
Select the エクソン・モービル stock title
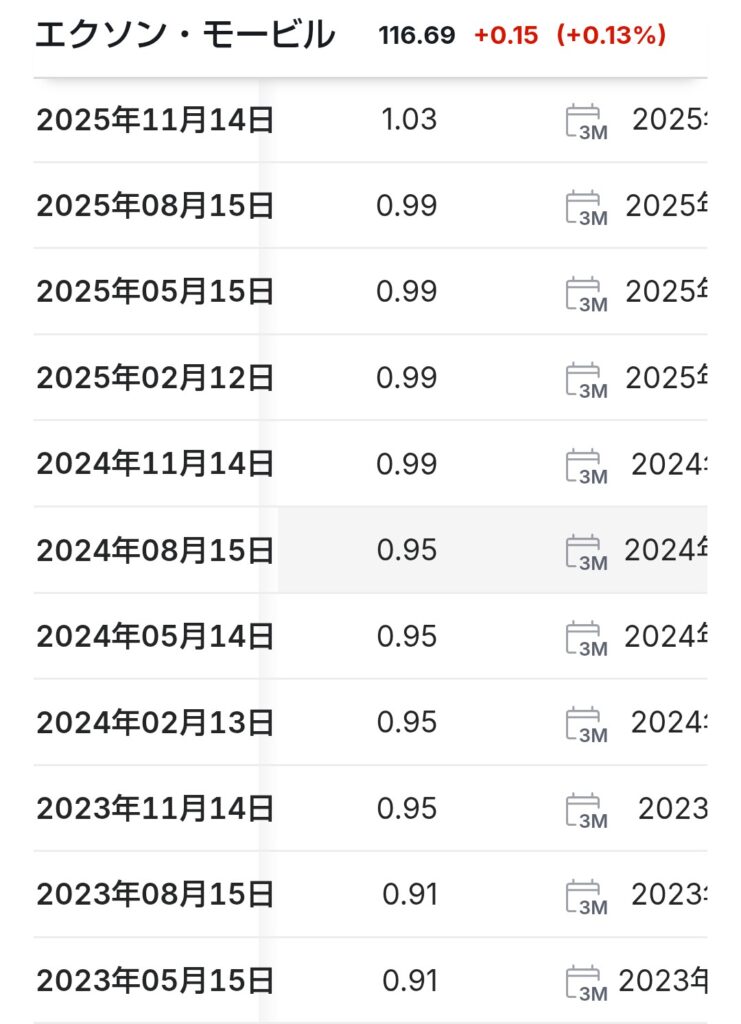(x=185, y=36)
